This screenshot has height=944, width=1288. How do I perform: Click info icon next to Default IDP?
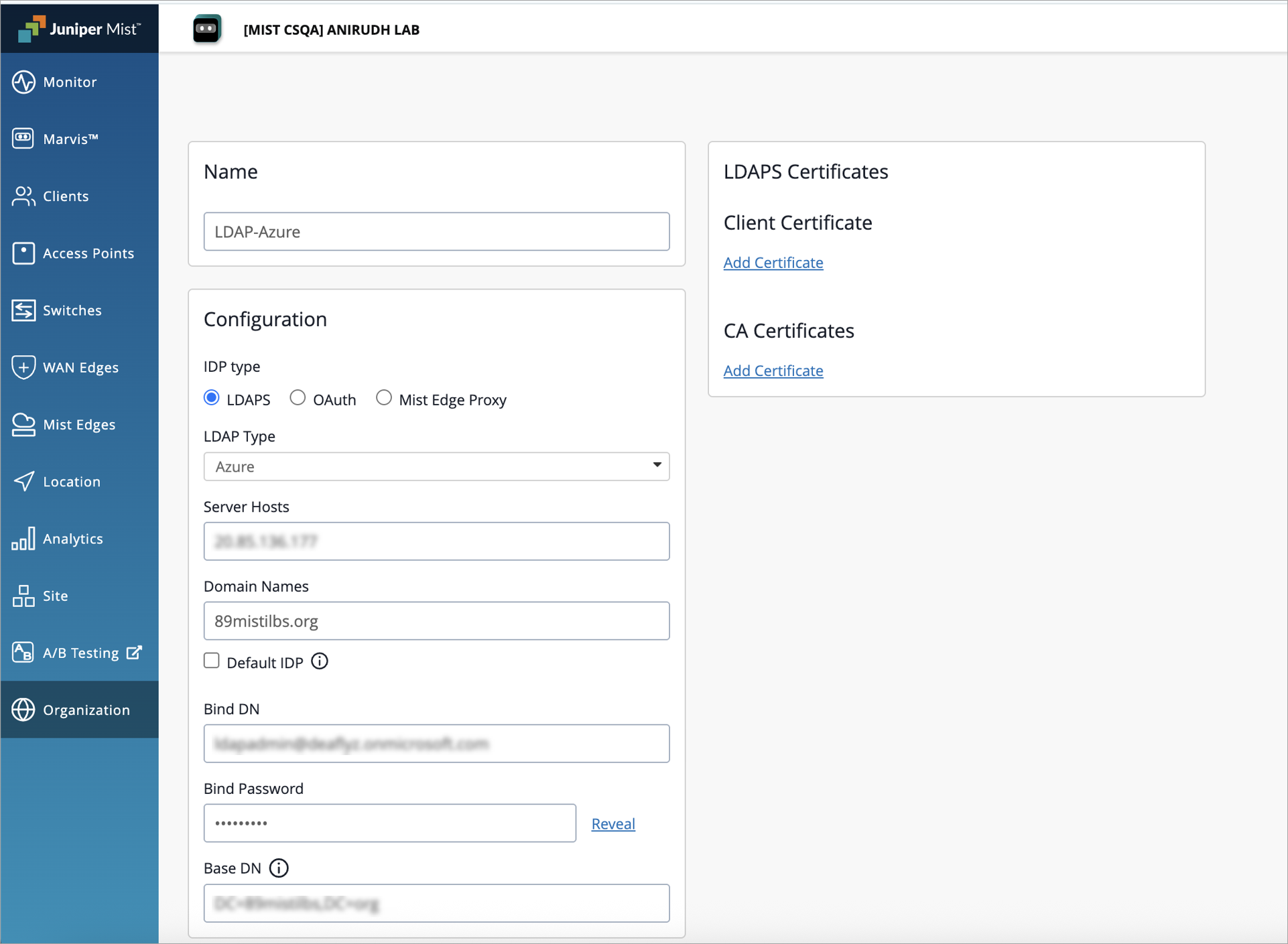[x=320, y=661]
